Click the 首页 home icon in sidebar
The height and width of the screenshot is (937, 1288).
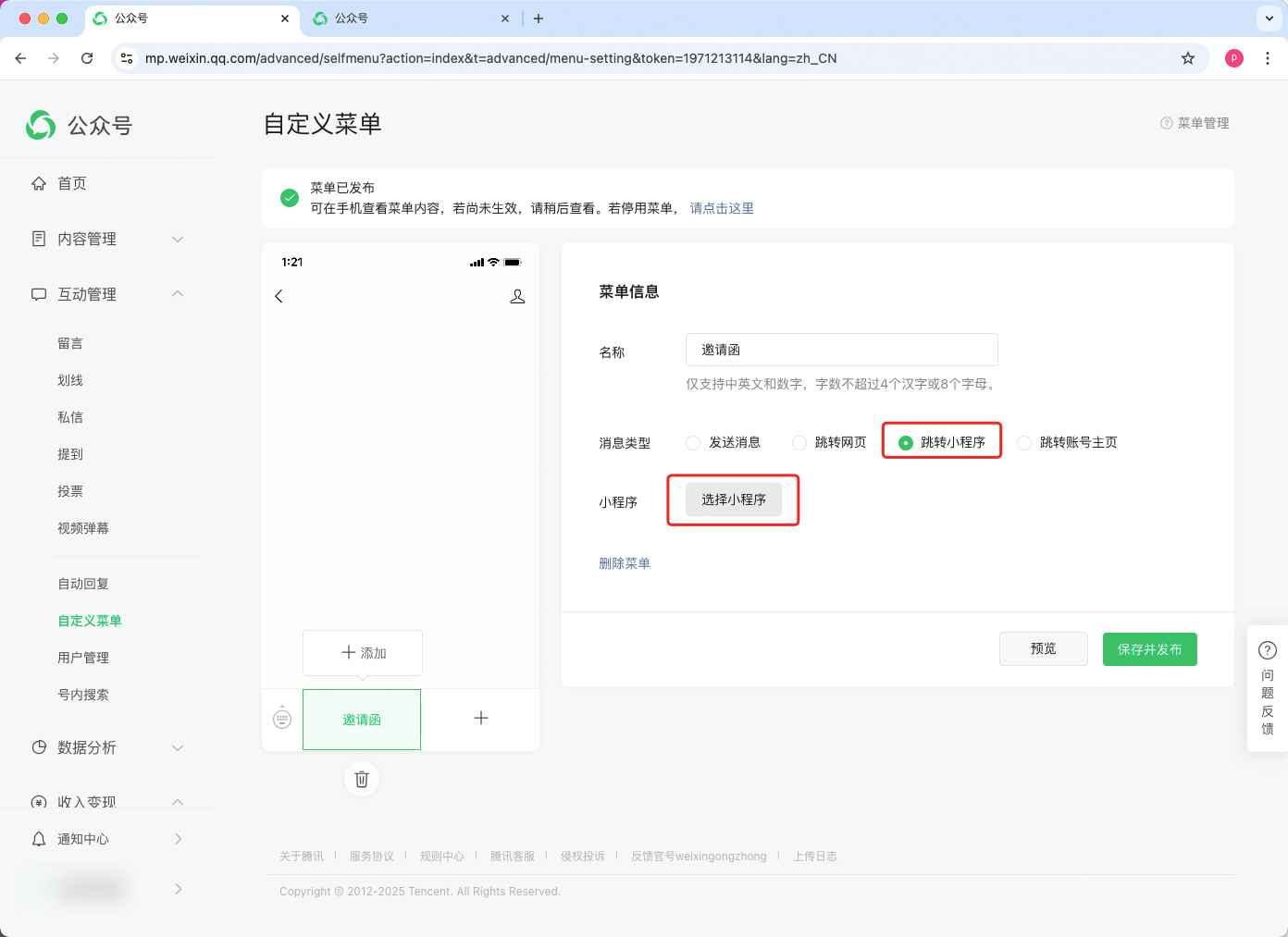39,183
